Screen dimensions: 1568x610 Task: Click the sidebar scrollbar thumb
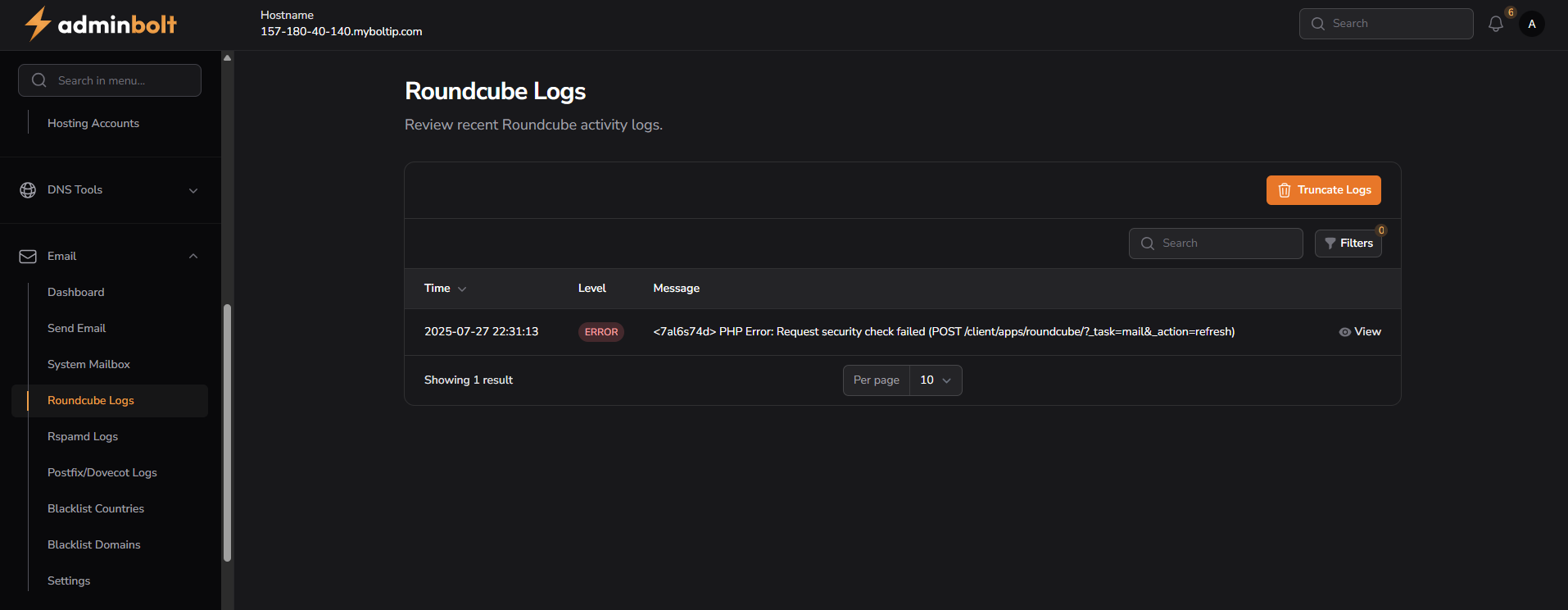(228, 433)
